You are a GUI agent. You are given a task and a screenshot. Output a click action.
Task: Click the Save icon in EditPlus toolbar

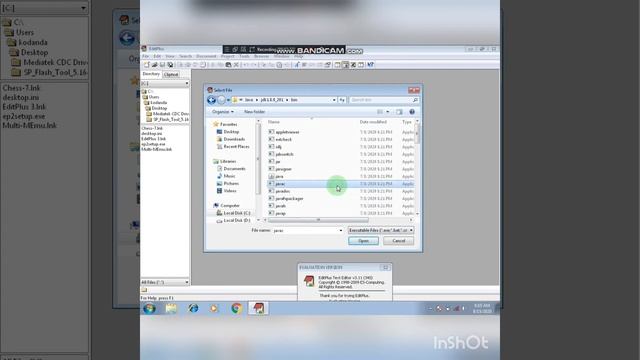[162, 65]
